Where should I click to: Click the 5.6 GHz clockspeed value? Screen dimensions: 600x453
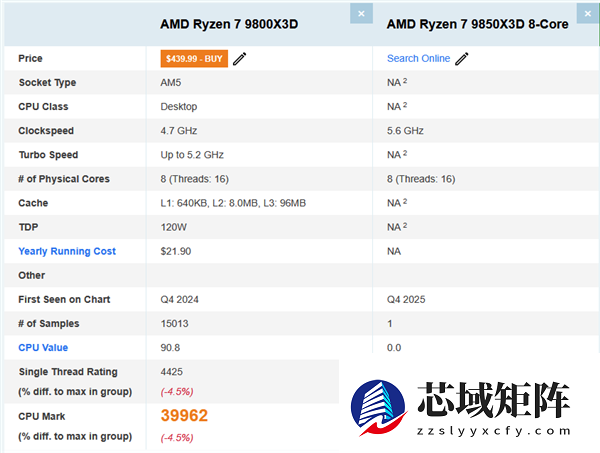(x=405, y=131)
